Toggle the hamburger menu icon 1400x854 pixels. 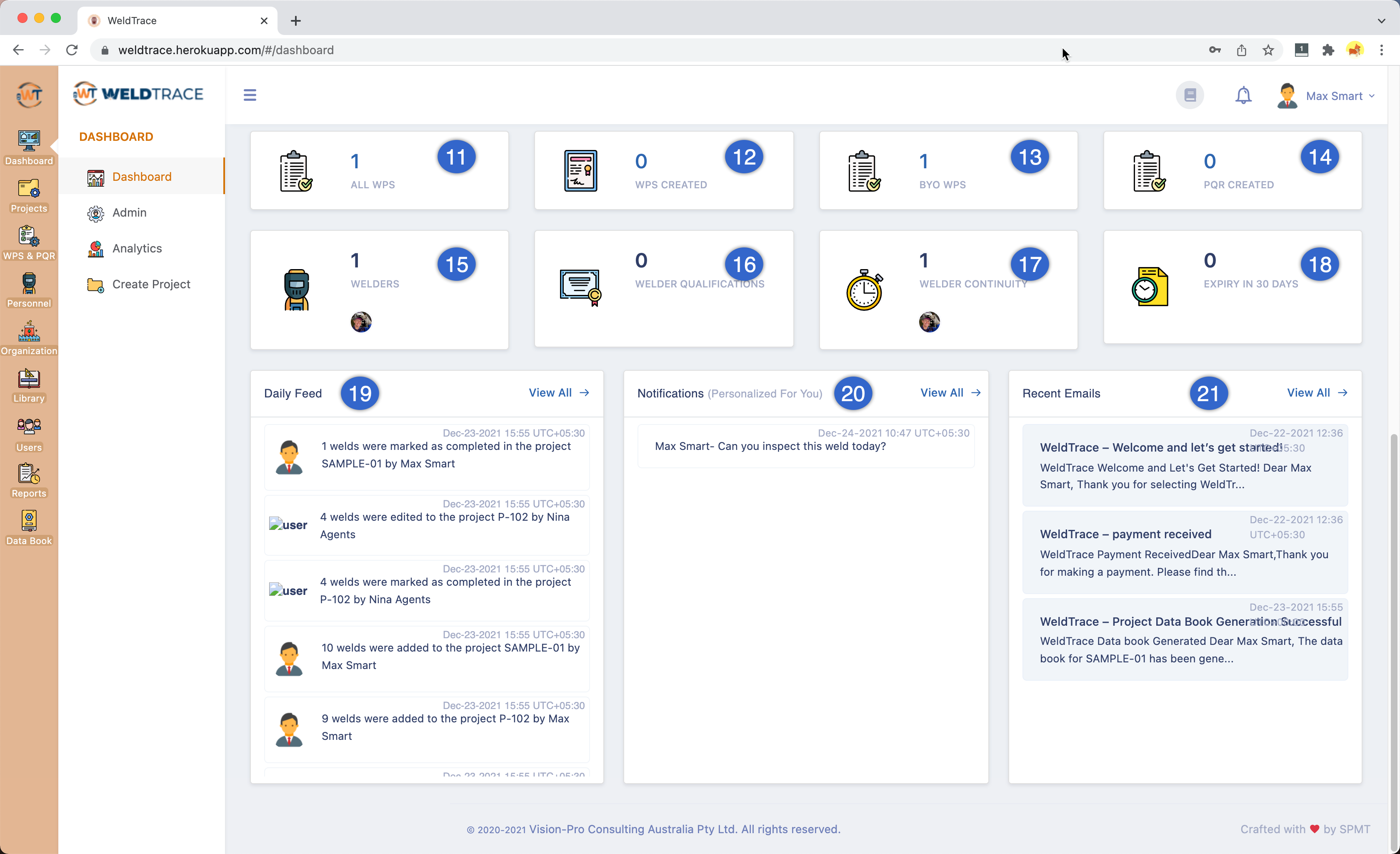click(x=250, y=95)
